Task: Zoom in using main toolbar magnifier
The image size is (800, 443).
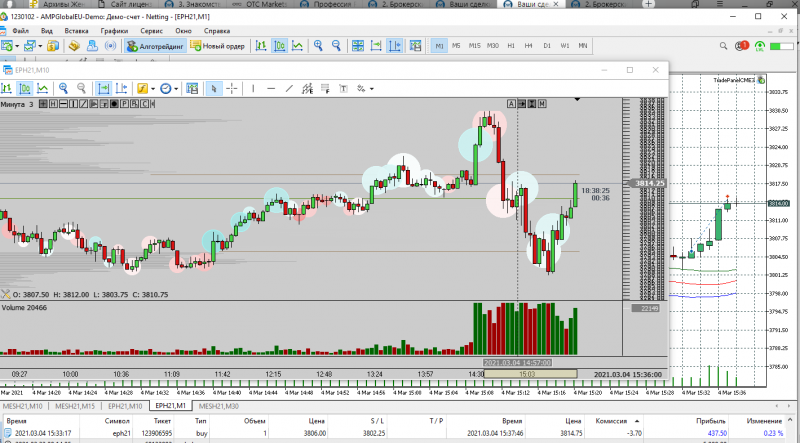Action: pos(318,46)
